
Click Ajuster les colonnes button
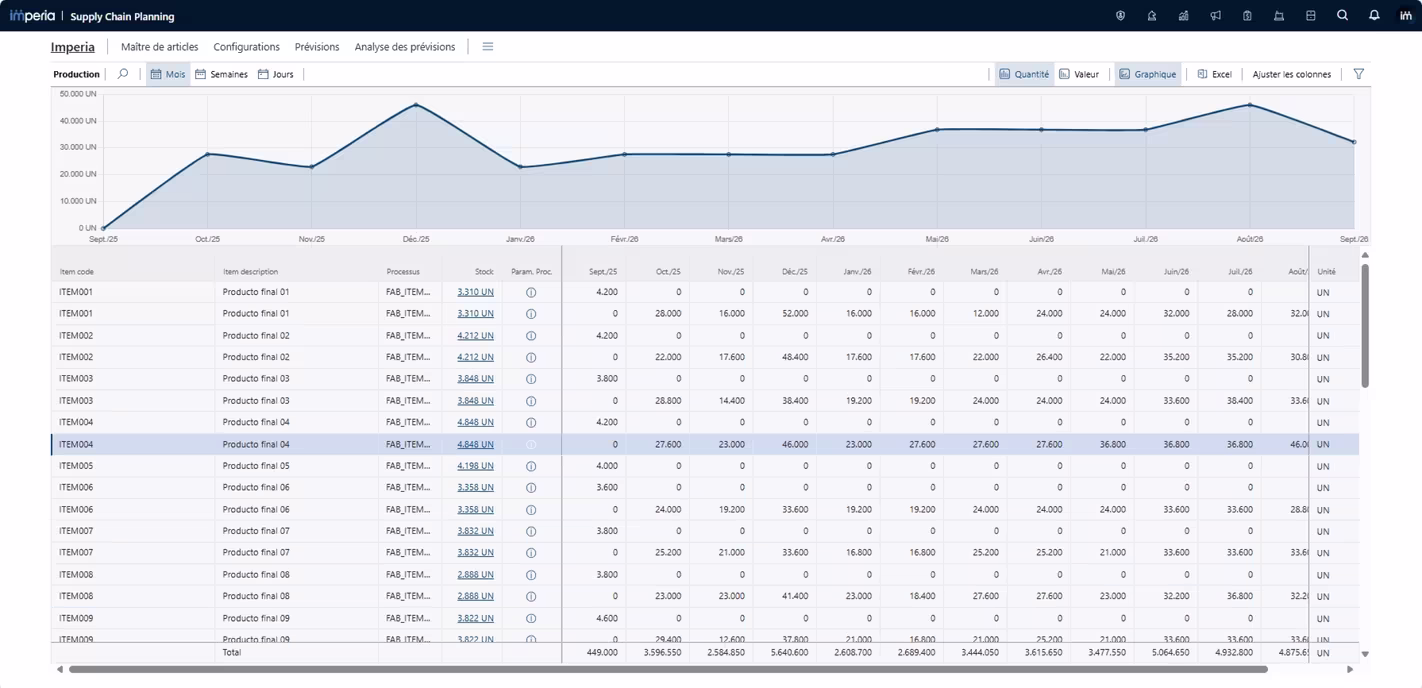point(1291,74)
